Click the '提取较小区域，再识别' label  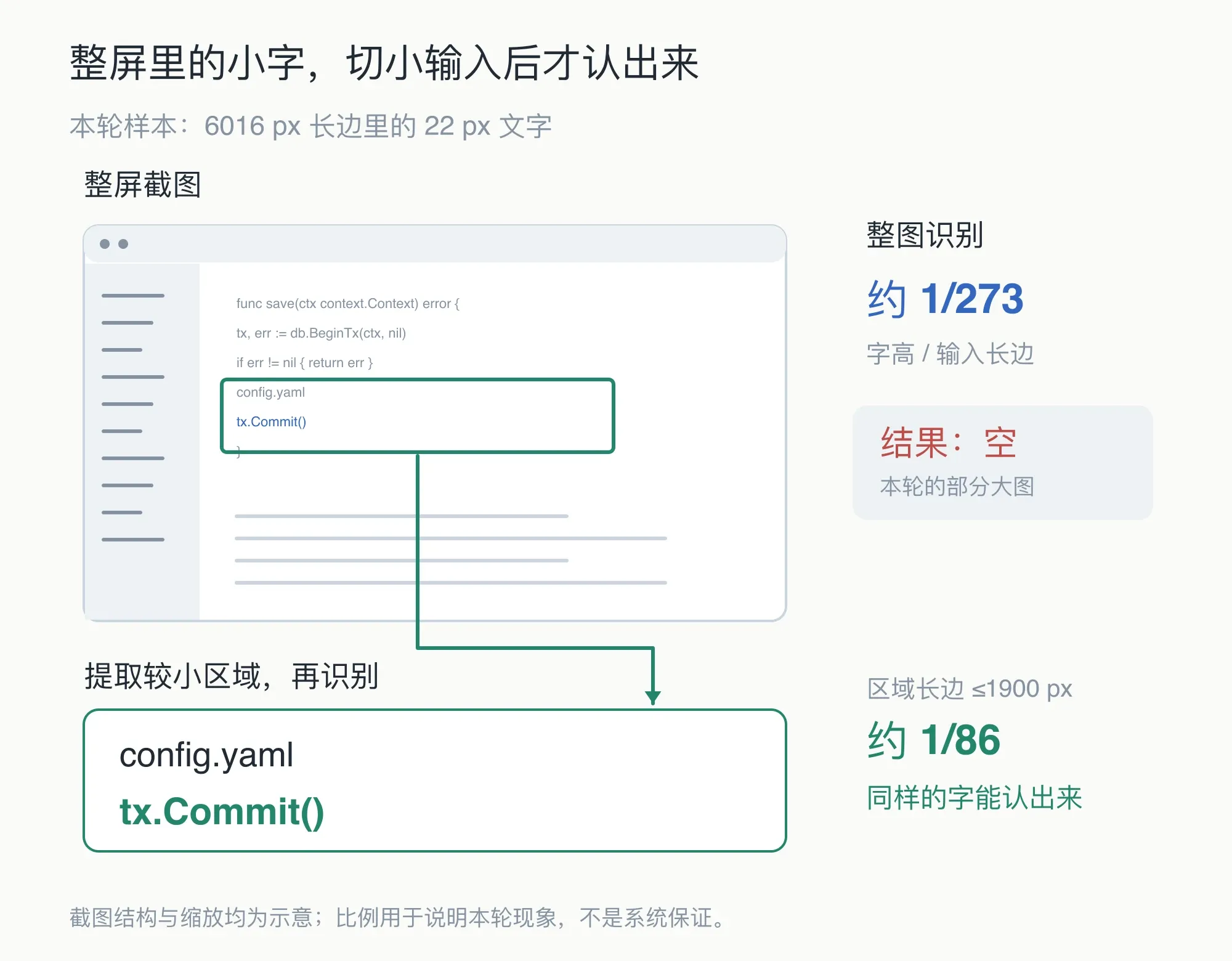[232, 676]
